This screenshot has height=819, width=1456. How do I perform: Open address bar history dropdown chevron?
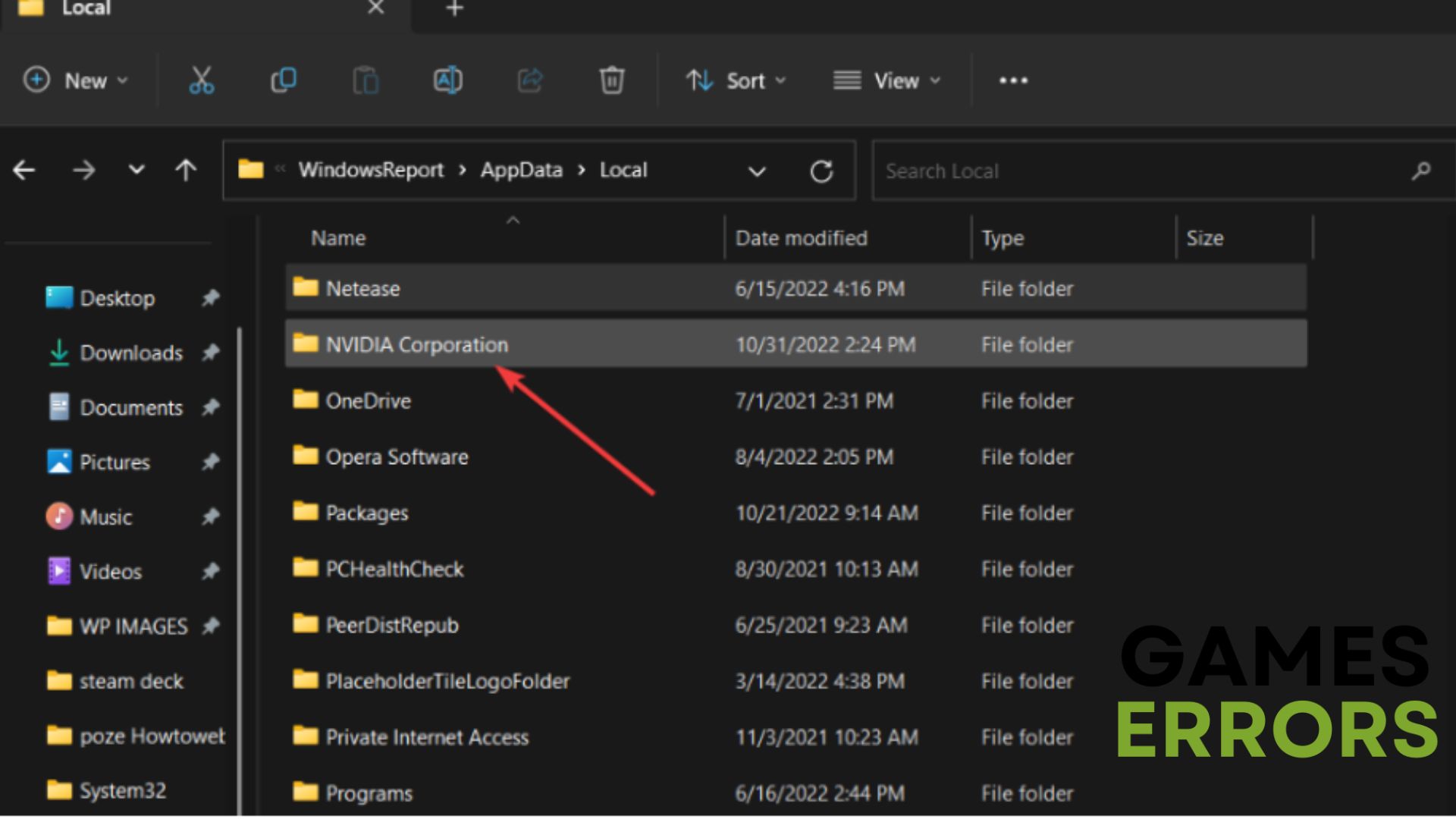point(757,171)
